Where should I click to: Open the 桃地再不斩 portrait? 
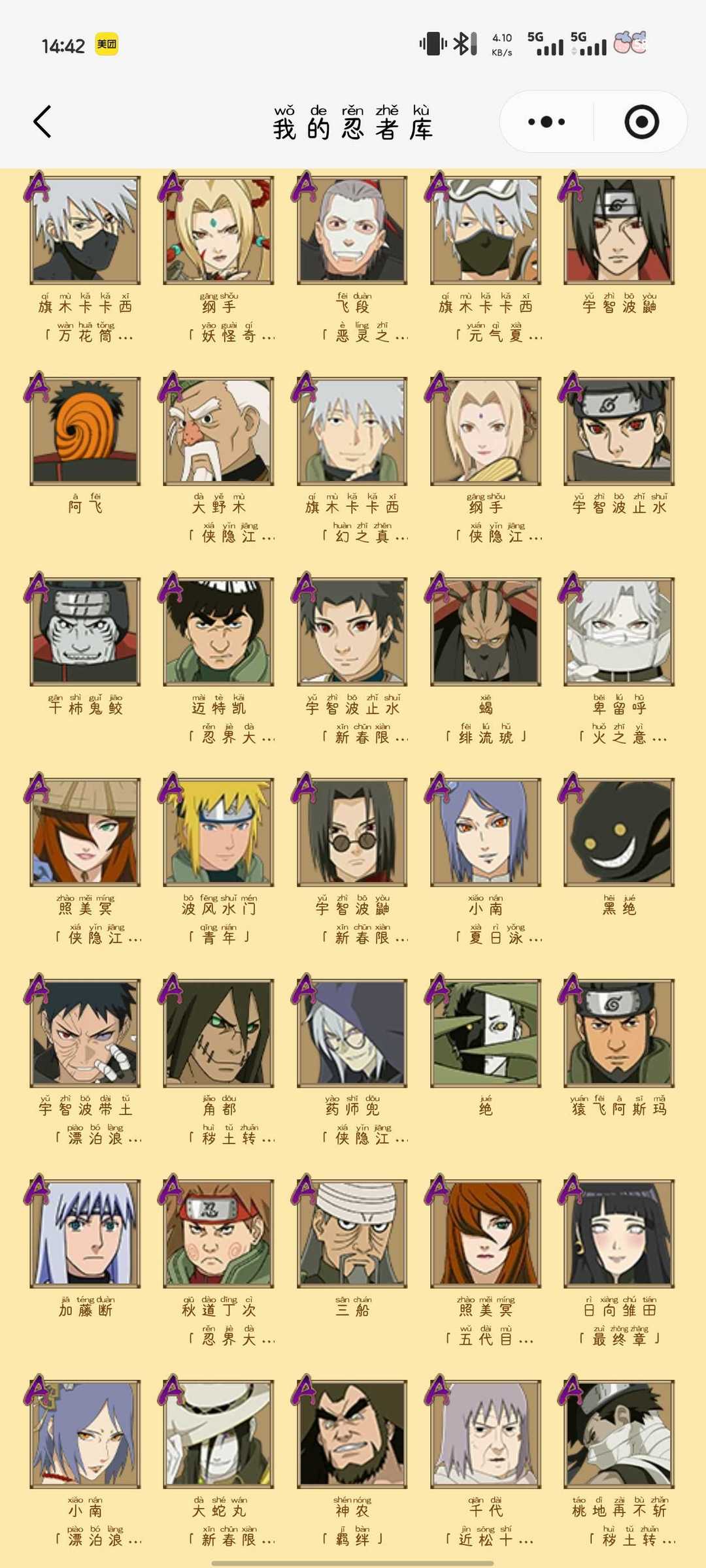point(619,1434)
